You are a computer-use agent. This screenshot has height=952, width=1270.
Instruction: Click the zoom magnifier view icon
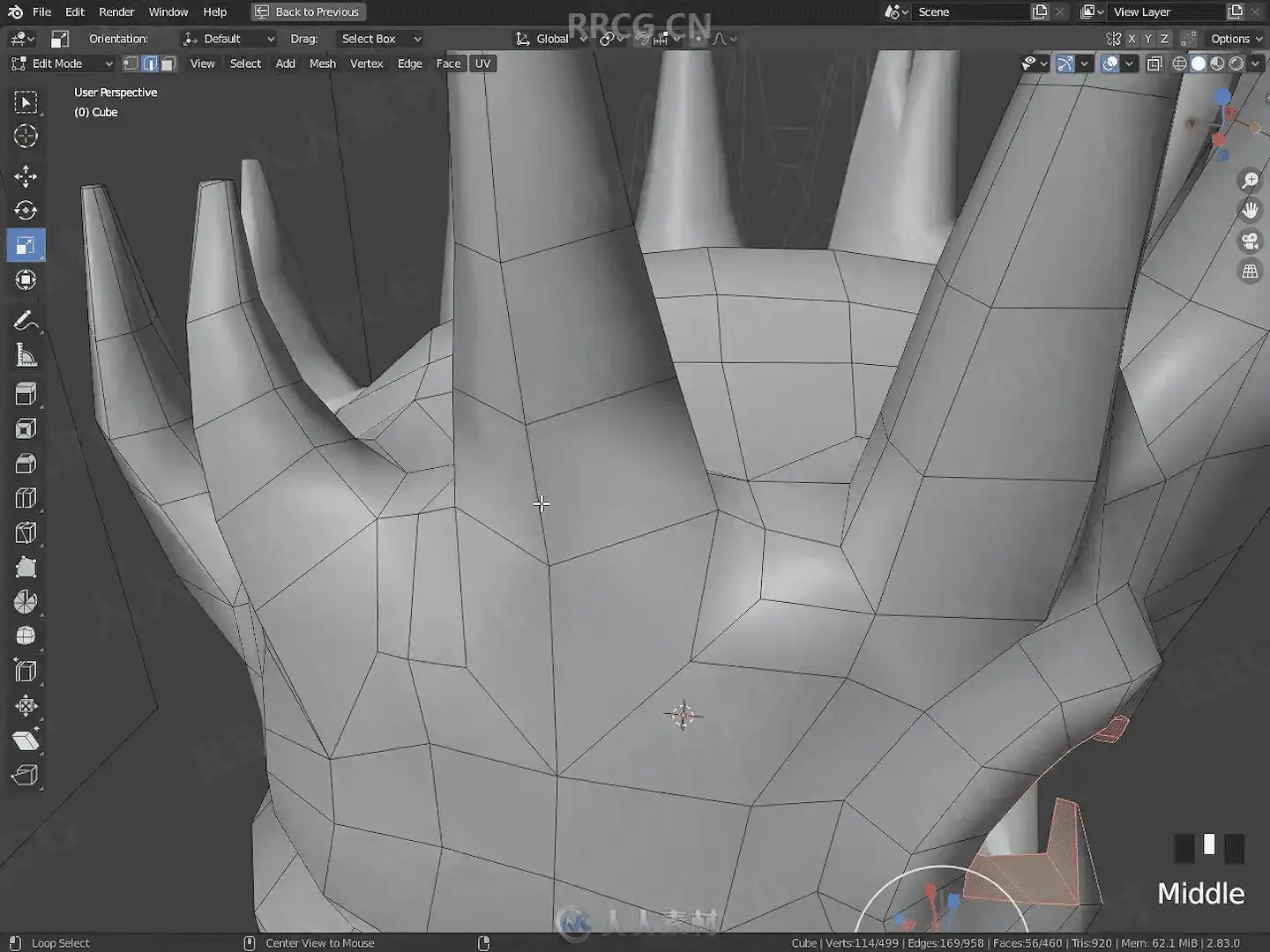(x=1250, y=180)
